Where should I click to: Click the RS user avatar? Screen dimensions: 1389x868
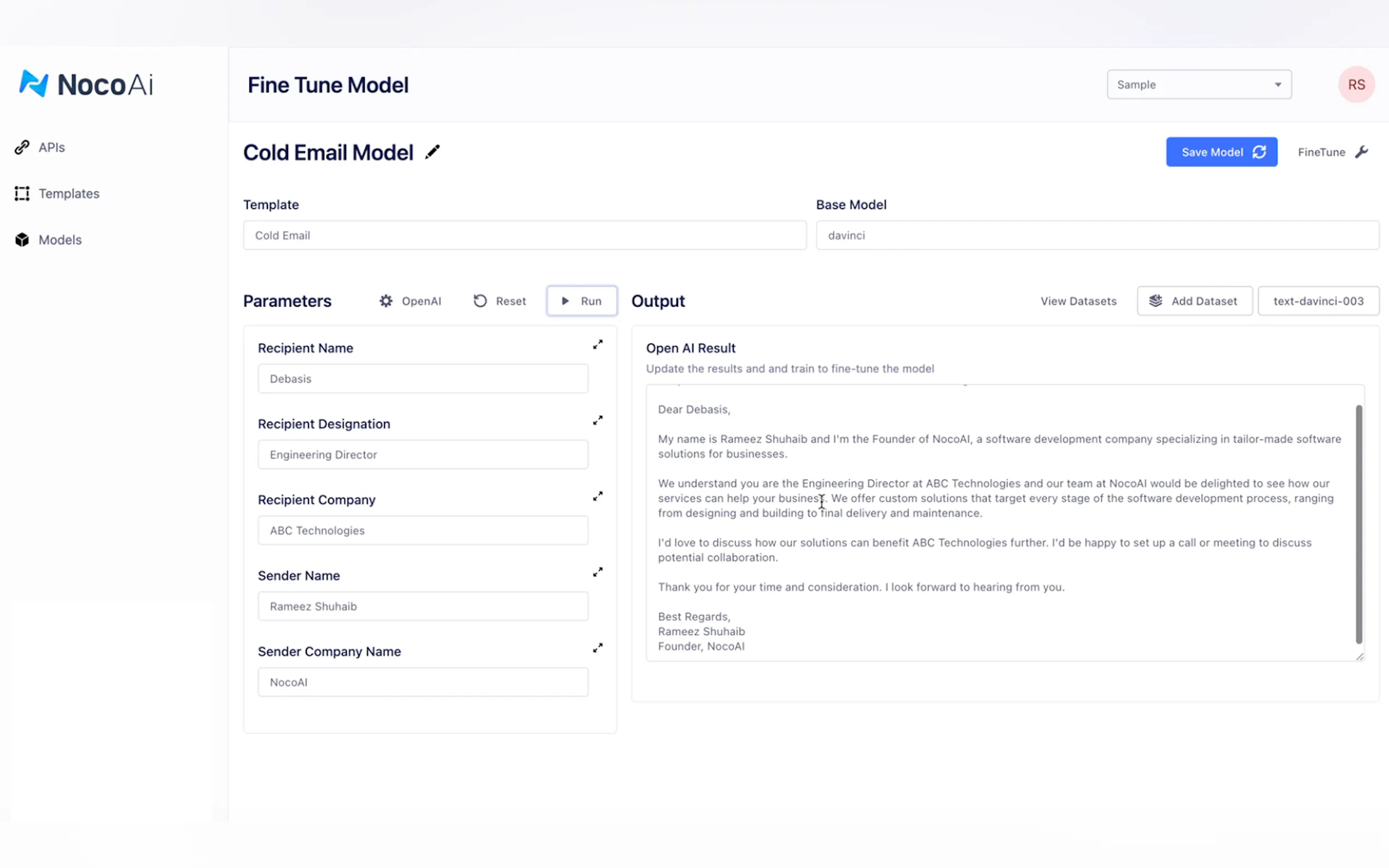1356,84
